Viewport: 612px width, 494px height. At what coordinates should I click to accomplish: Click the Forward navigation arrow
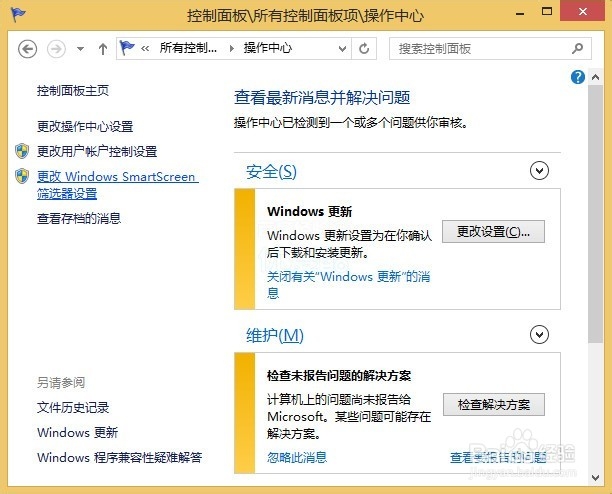click(56, 49)
